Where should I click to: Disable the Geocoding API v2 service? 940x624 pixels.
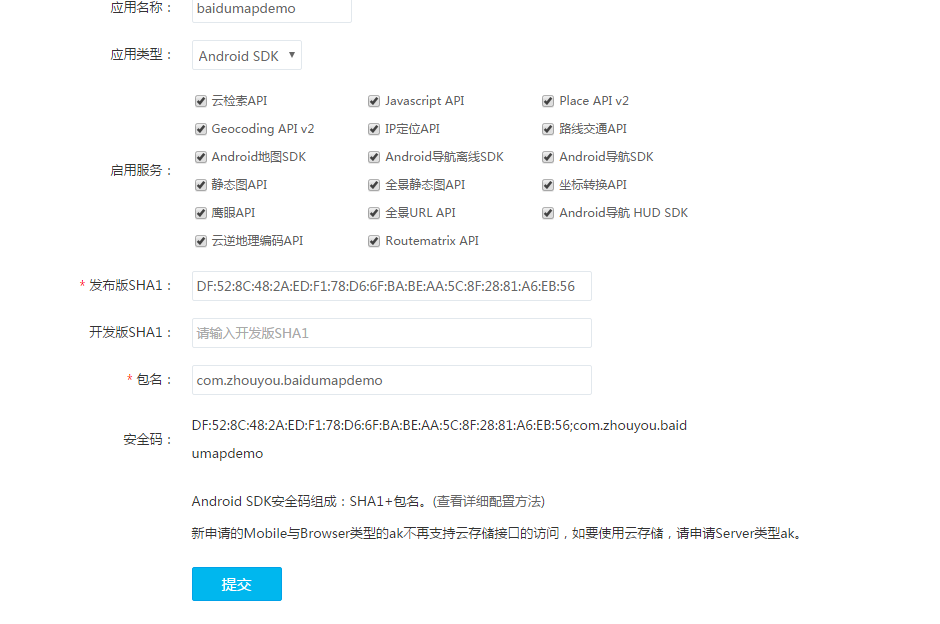pyautogui.click(x=201, y=129)
